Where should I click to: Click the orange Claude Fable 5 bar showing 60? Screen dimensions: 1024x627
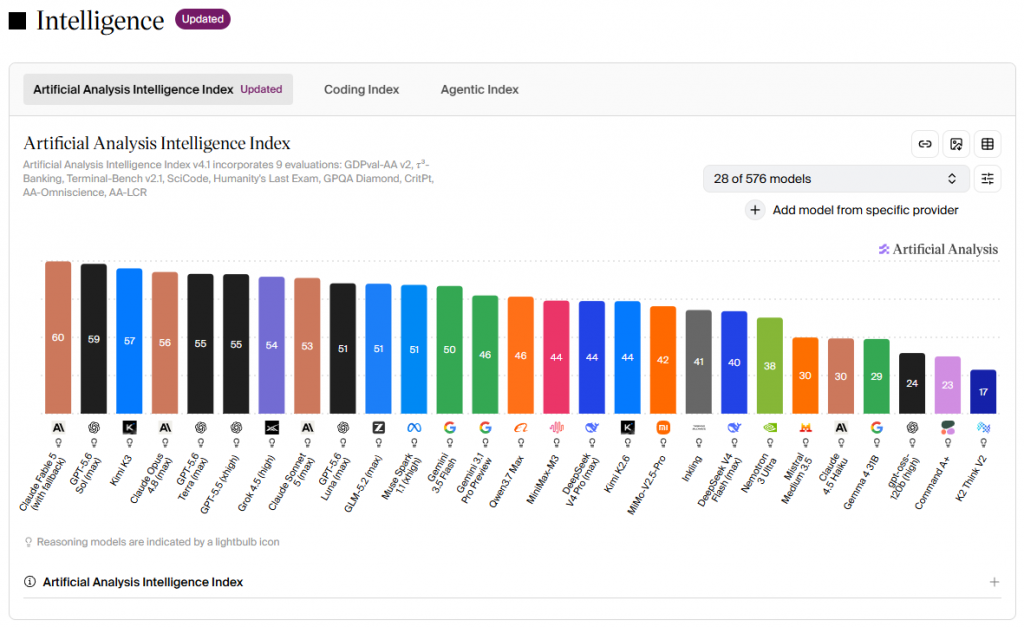[x=58, y=338]
